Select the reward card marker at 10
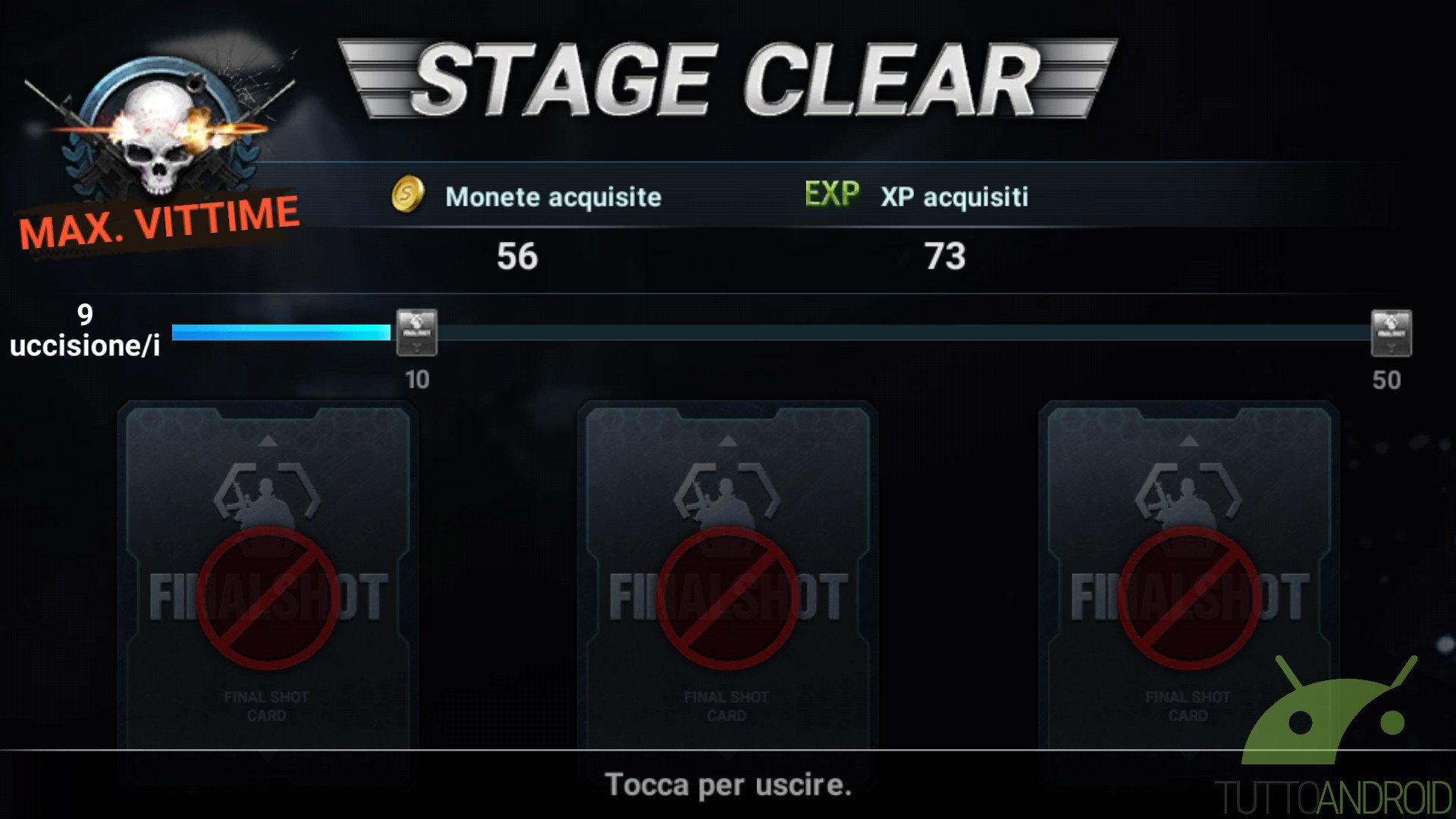 [x=417, y=332]
